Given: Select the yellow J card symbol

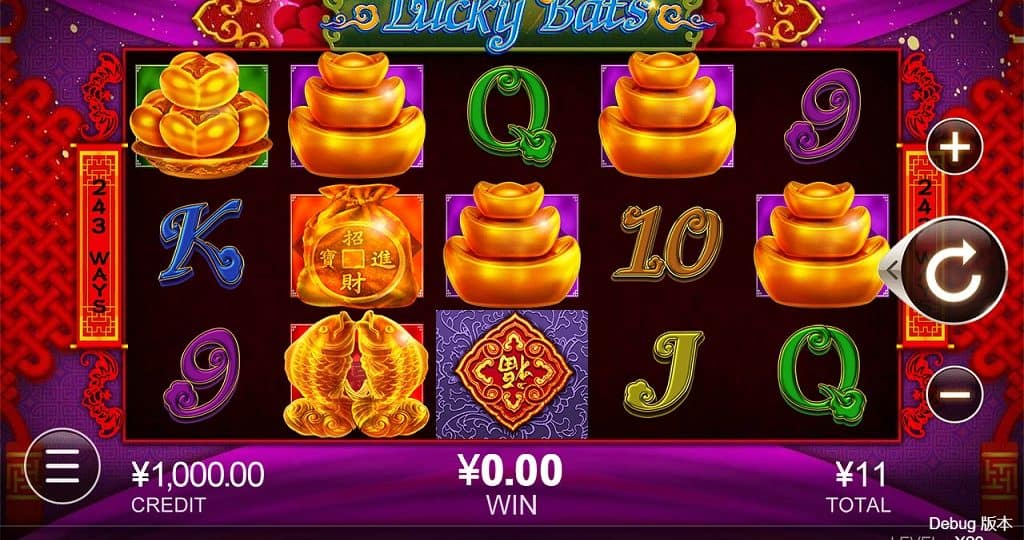Looking at the screenshot, I should [664, 373].
